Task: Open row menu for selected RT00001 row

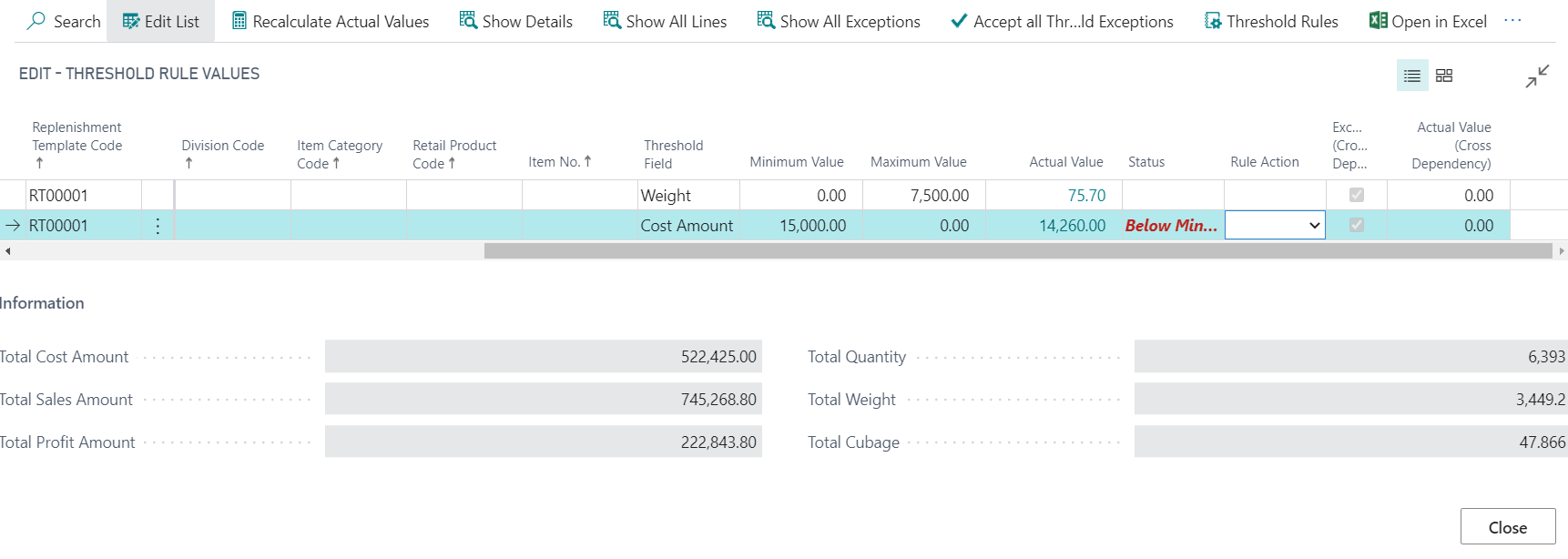Action: pyautogui.click(x=158, y=226)
